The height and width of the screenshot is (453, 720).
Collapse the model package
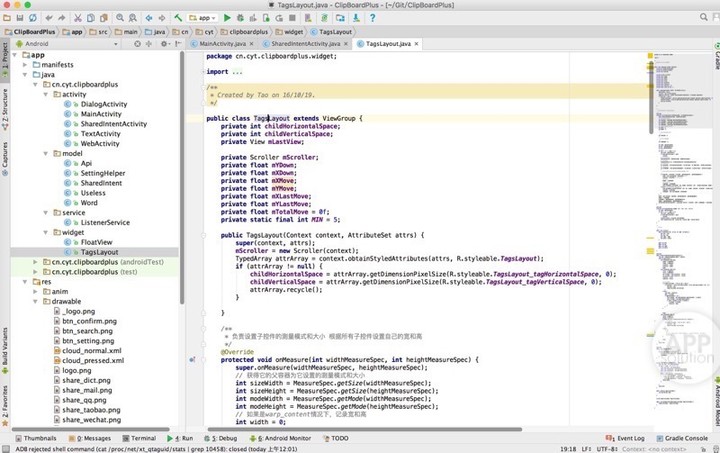click(45, 153)
